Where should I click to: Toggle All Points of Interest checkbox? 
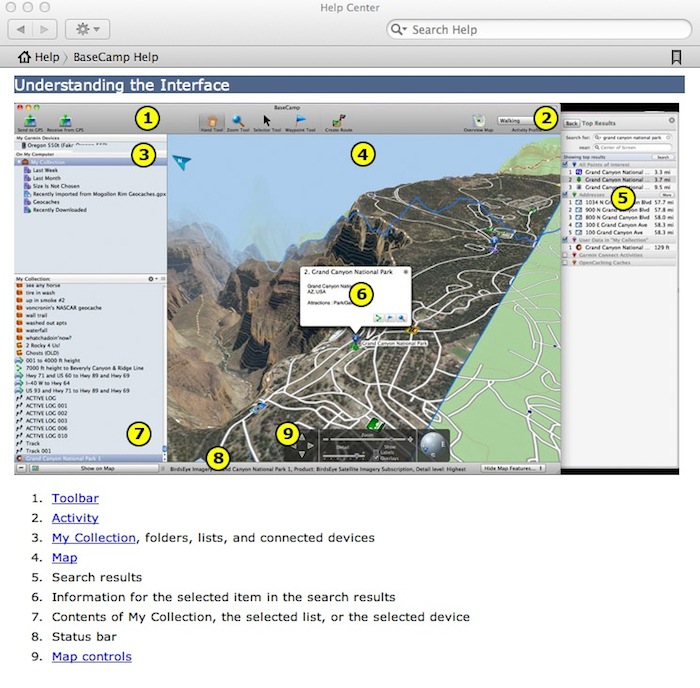pos(565,165)
